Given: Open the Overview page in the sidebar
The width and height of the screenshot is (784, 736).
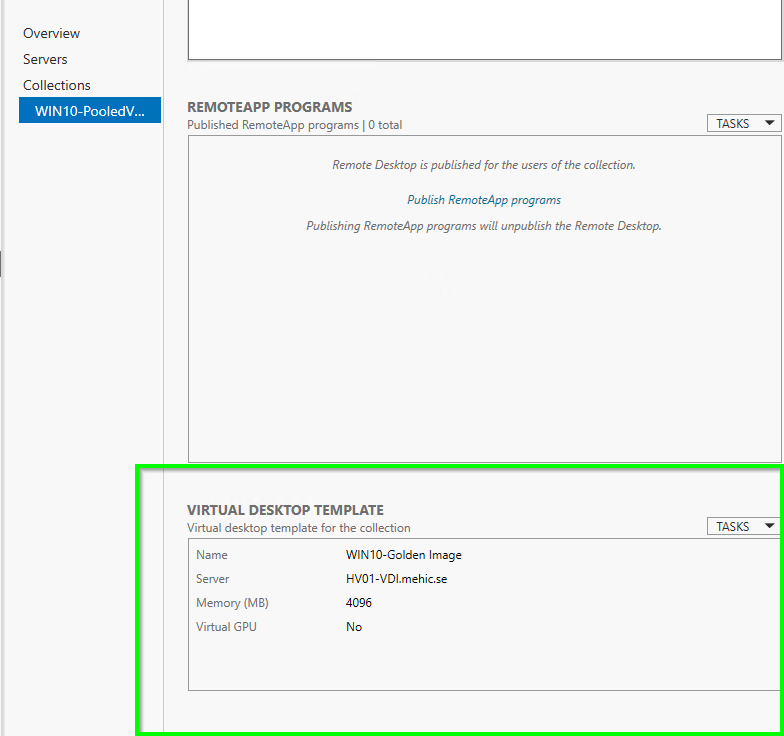Looking at the screenshot, I should click(52, 33).
